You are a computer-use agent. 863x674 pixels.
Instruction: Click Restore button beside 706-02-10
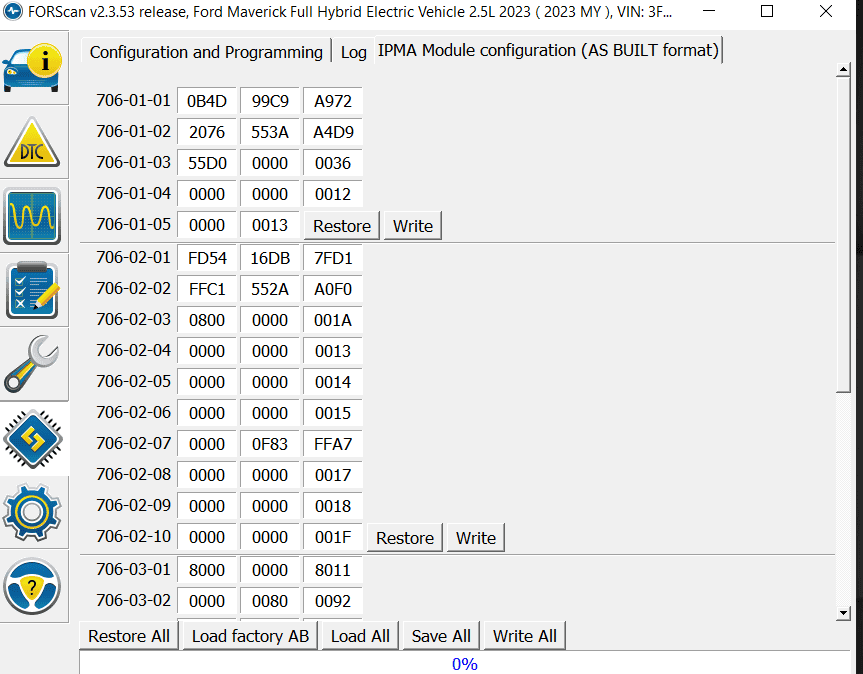pyautogui.click(x=405, y=538)
